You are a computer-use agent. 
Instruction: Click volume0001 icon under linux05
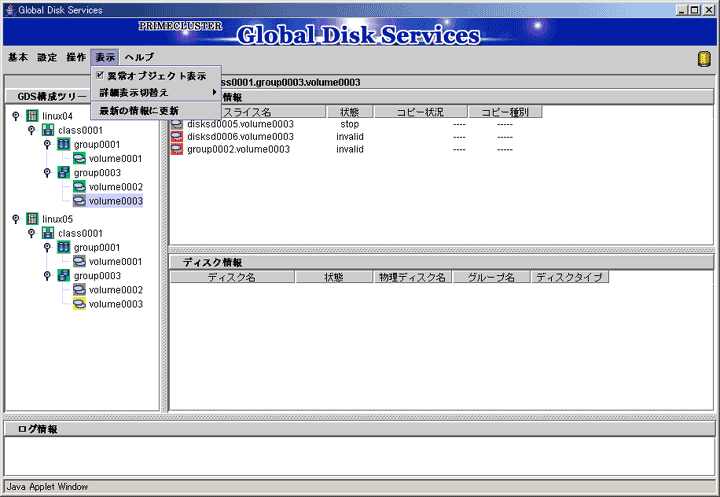(x=79, y=261)
